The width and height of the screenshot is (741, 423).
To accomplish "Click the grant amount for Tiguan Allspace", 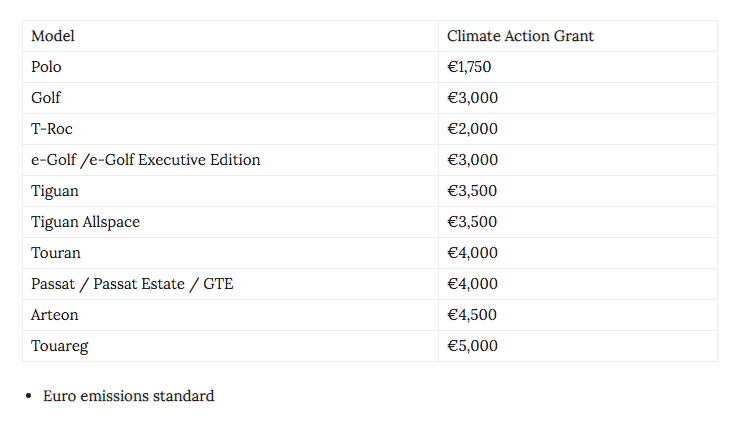I will [472, 222].
